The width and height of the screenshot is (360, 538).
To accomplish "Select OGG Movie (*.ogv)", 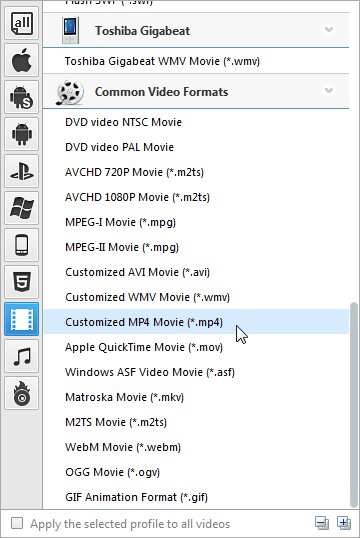I will coord(196,472).
